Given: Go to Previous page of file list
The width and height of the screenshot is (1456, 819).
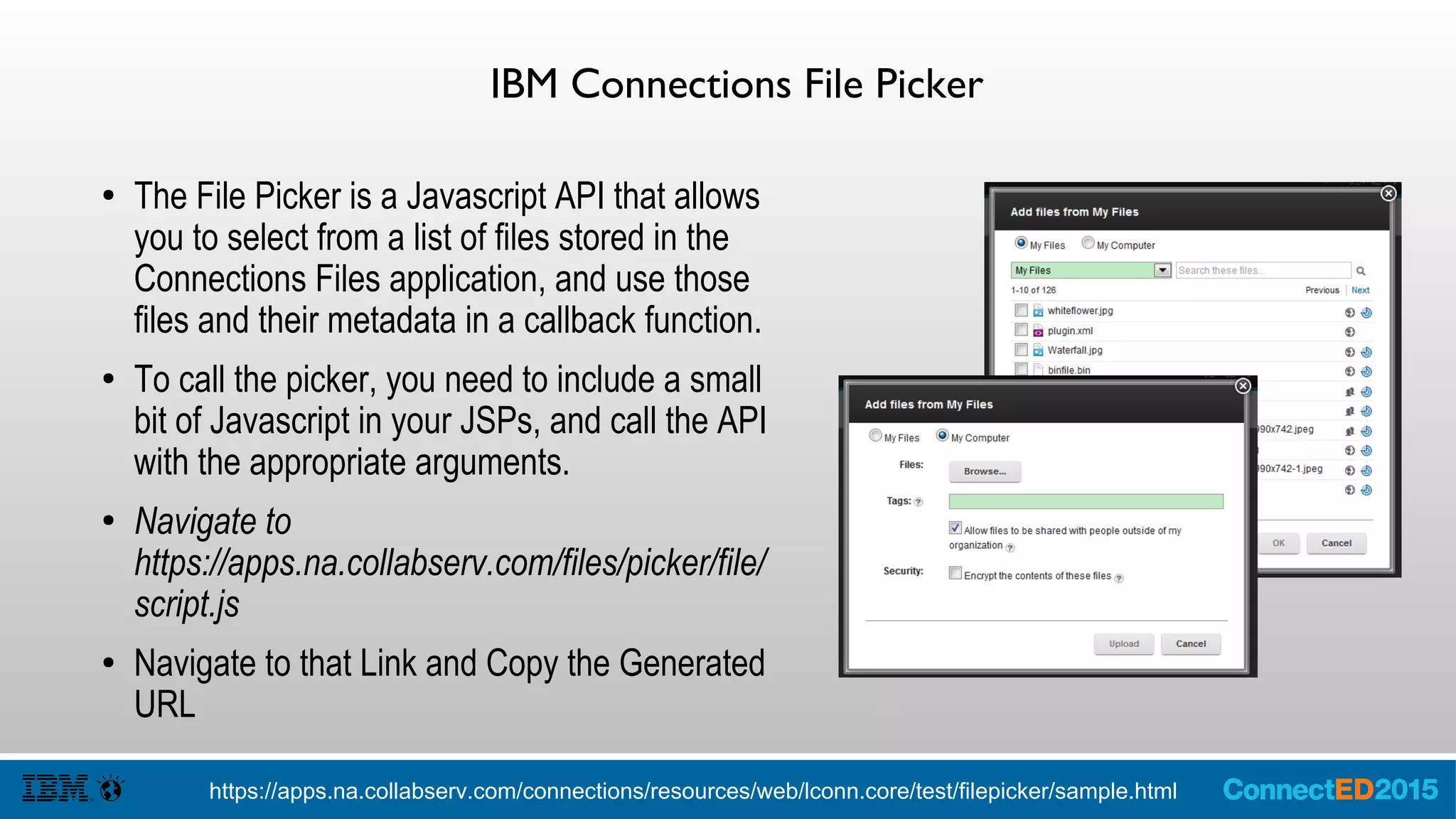Looking at the screenshot, I should [x=1322, y=290].
